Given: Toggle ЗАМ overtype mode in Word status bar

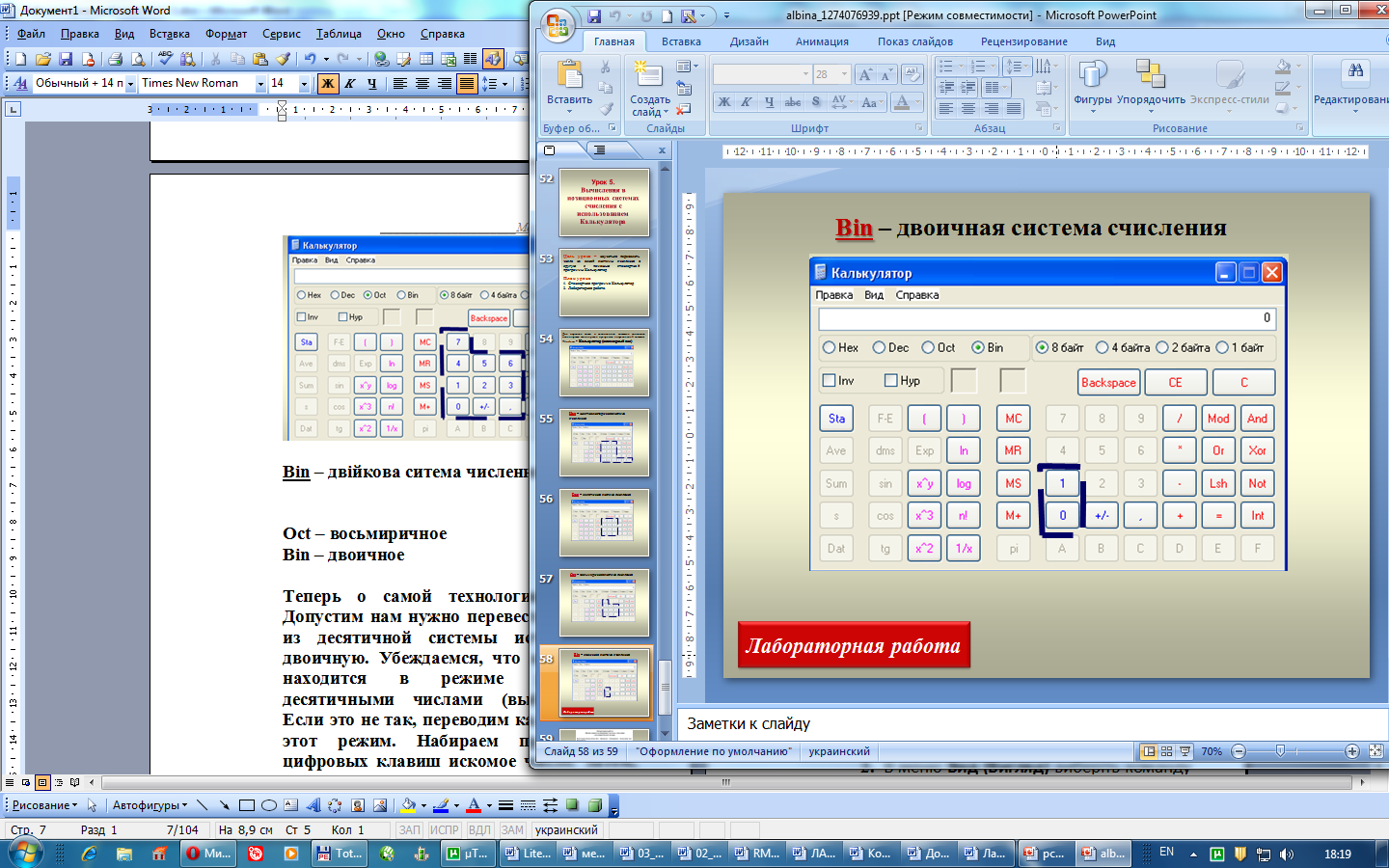Looking at the screenshot, I should click(x=512, y=829).
